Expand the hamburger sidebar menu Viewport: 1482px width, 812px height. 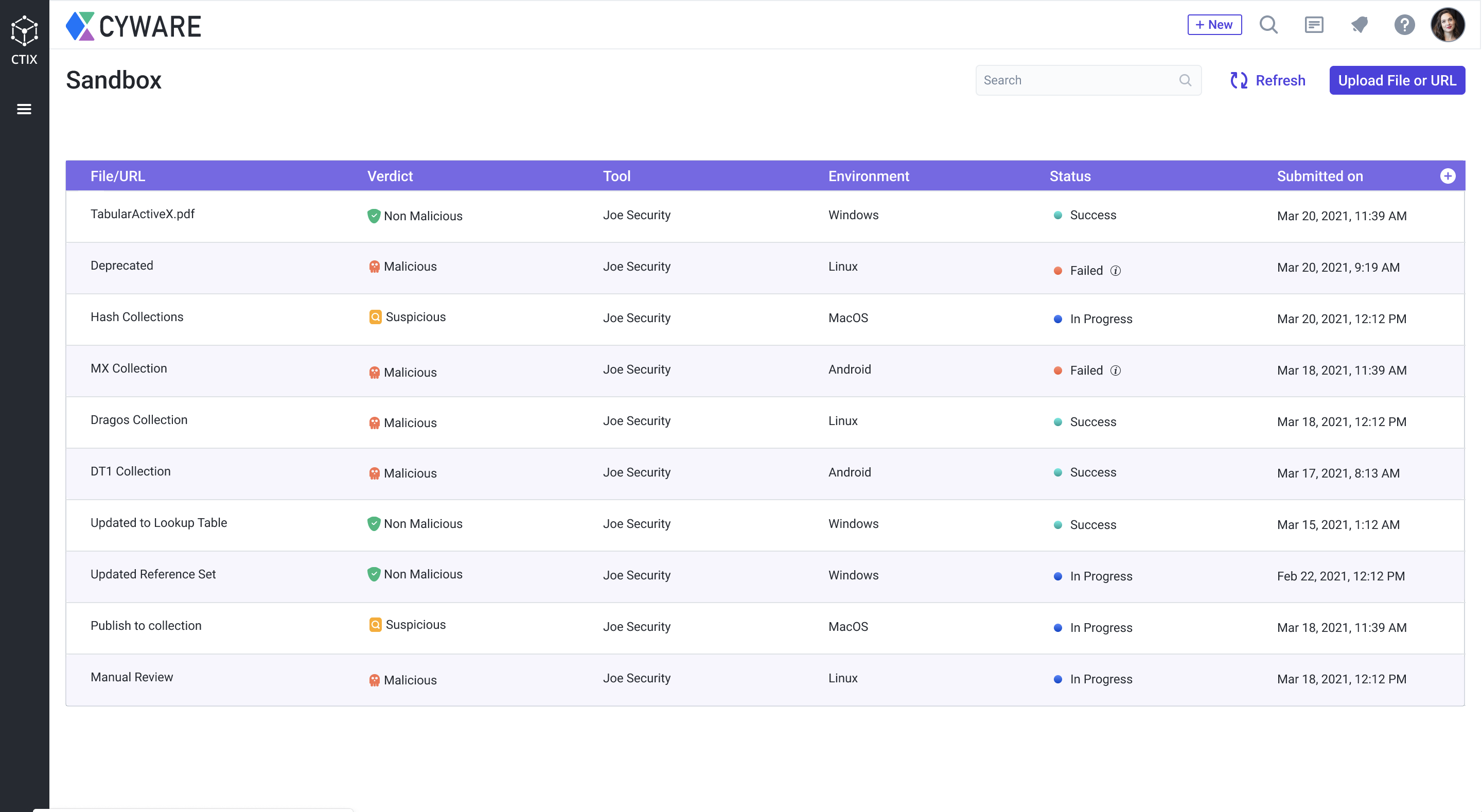pos(24,109)
